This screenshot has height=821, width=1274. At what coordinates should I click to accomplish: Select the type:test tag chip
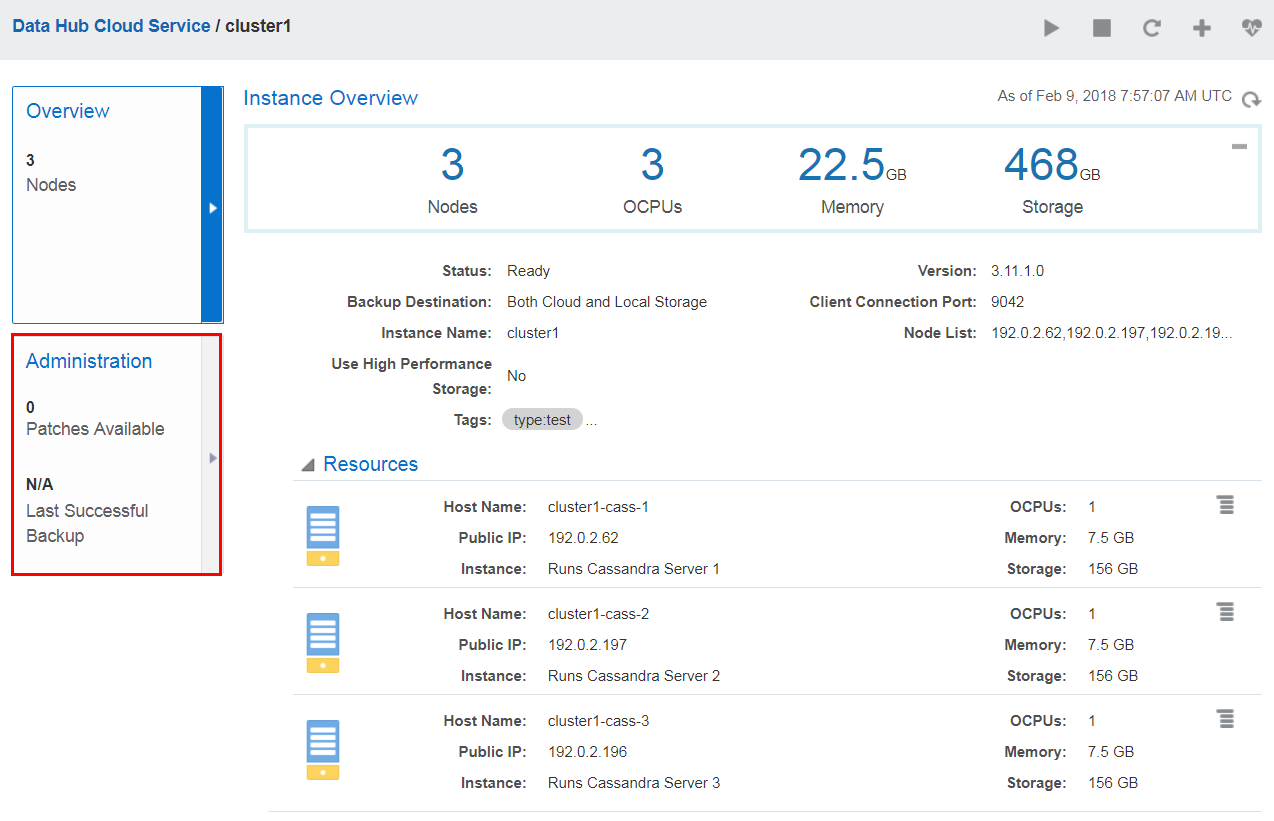[x=541, y=419]
